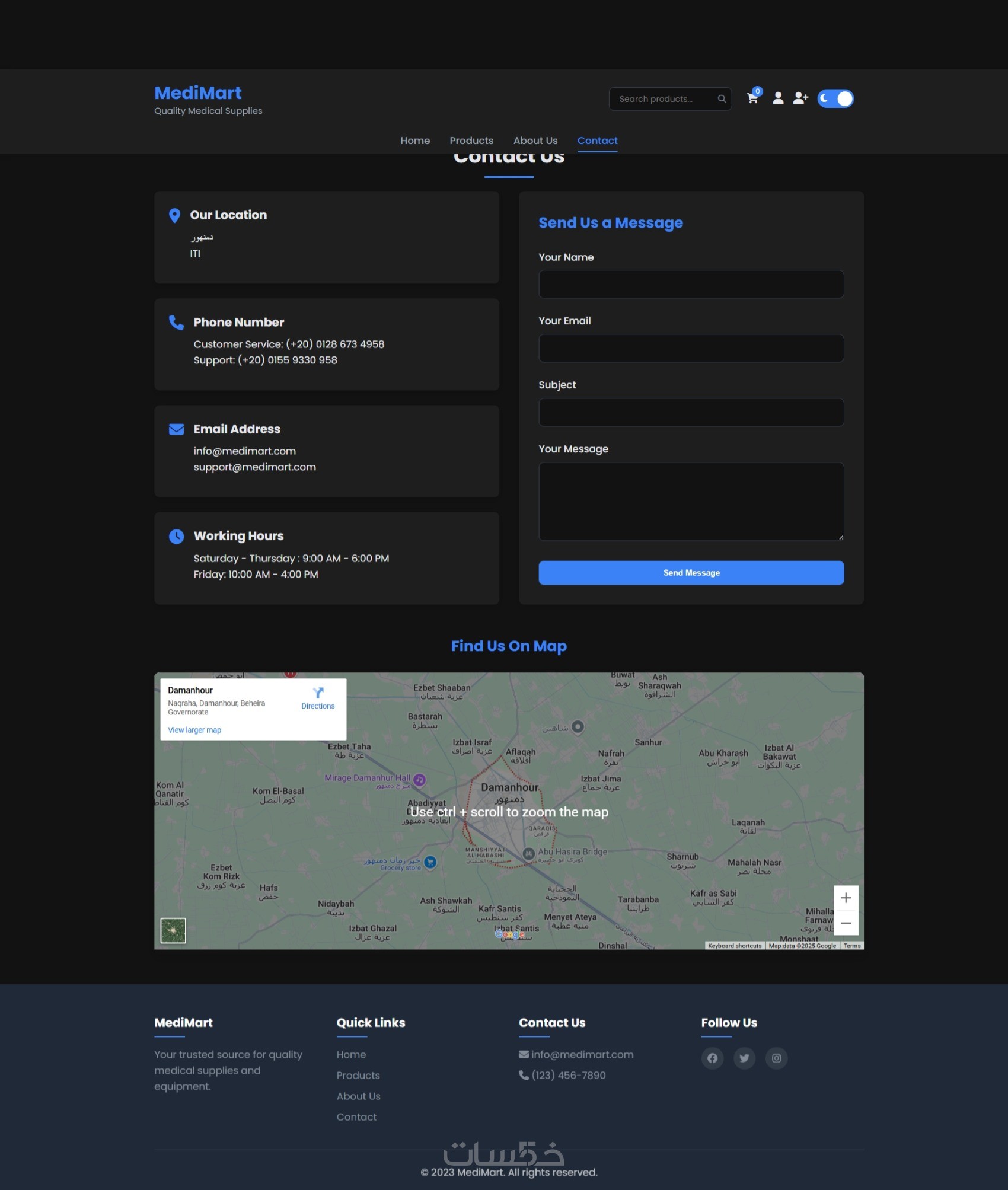Click the Mirage Damanhur Hall marker
Viewport: 1008px width, 1190px height.
(x=419, y=780)
